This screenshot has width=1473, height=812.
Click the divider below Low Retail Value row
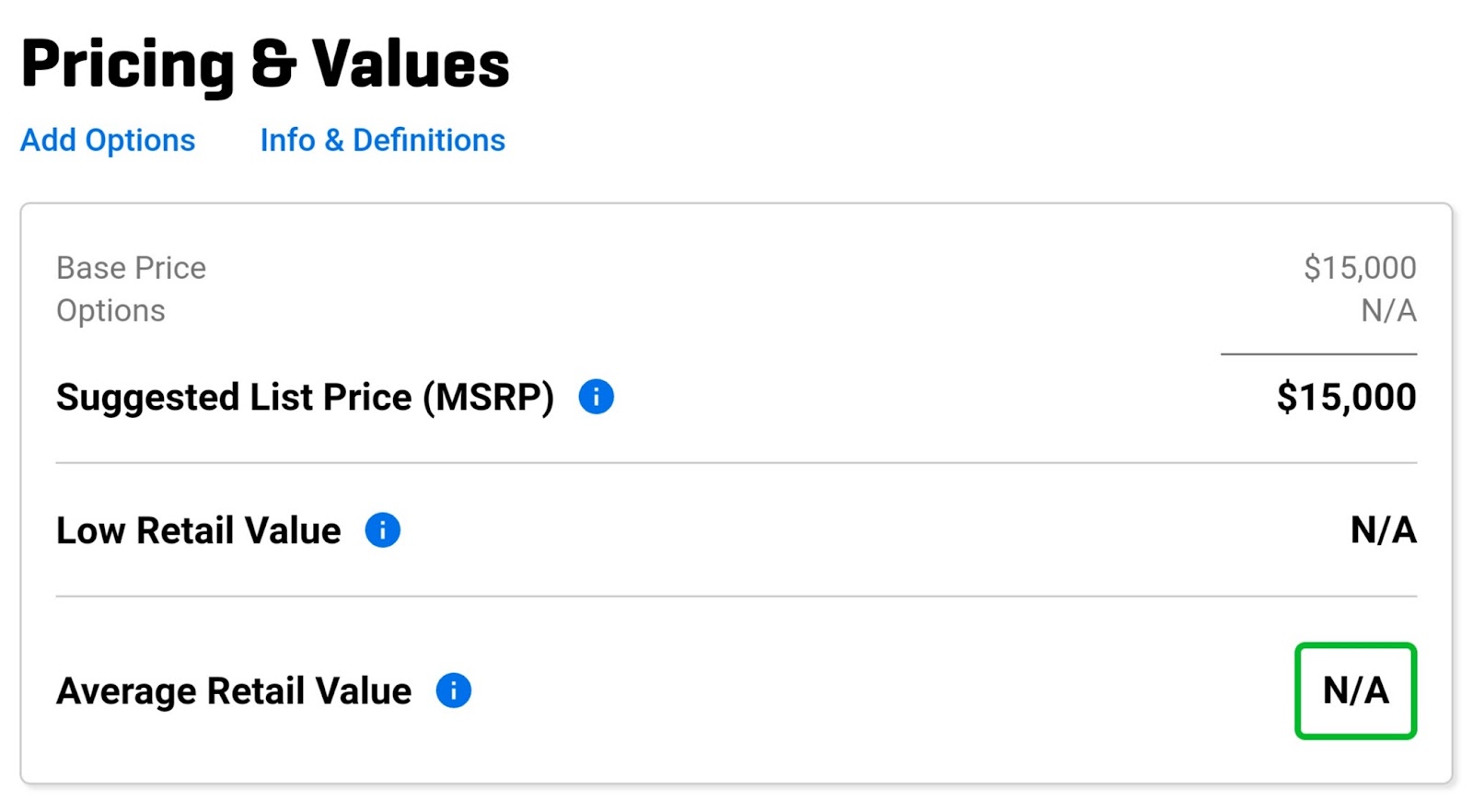coord(736,597)
